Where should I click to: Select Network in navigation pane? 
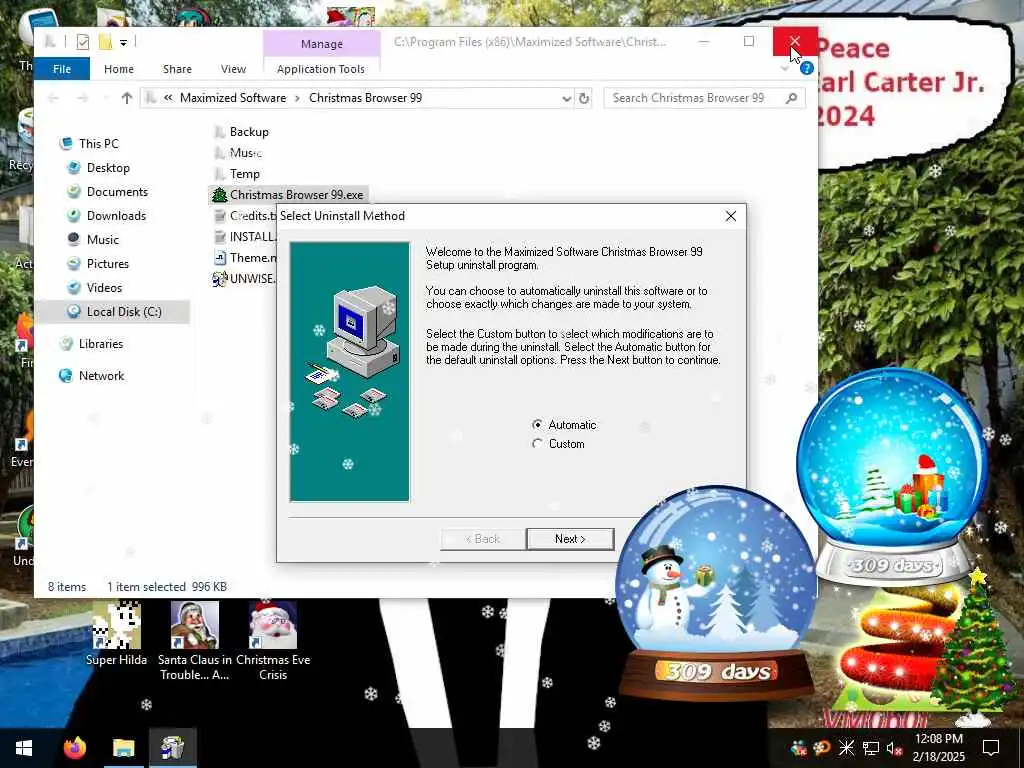[x=101, y=376]
